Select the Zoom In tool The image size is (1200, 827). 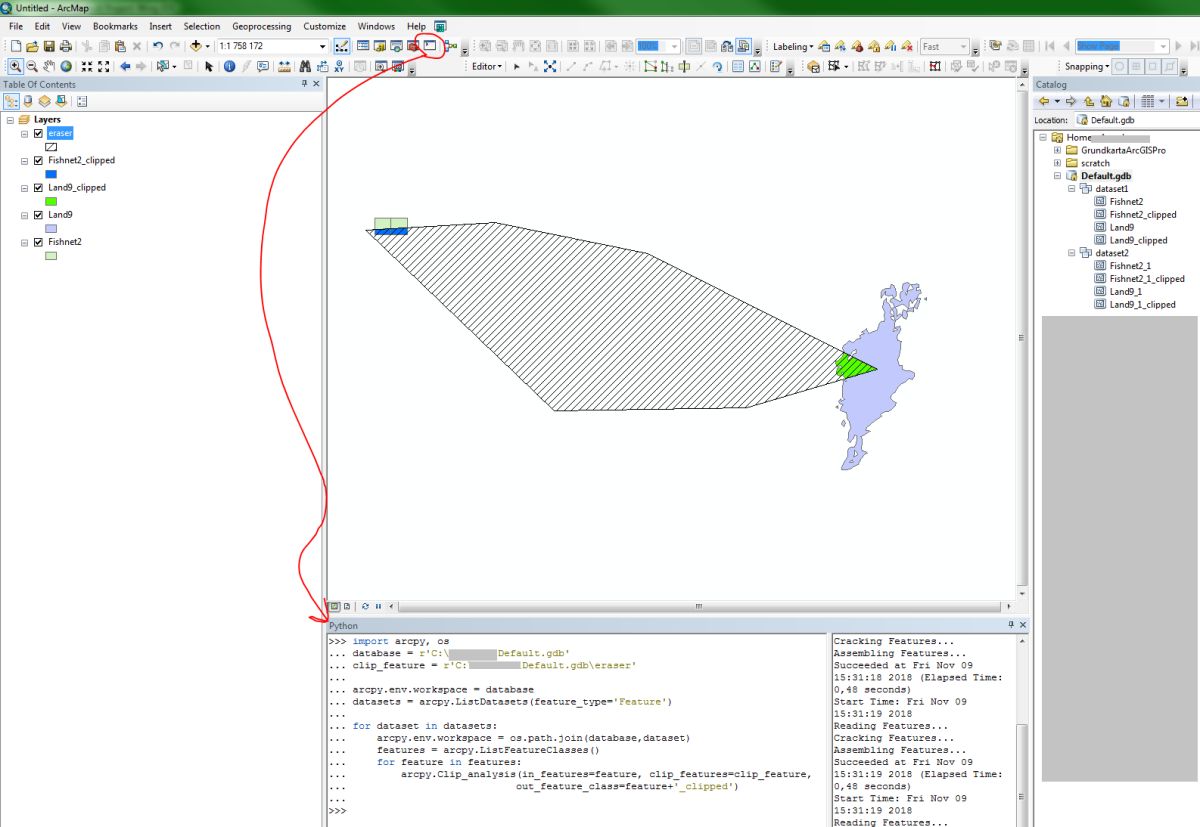(x=16, y=66)
